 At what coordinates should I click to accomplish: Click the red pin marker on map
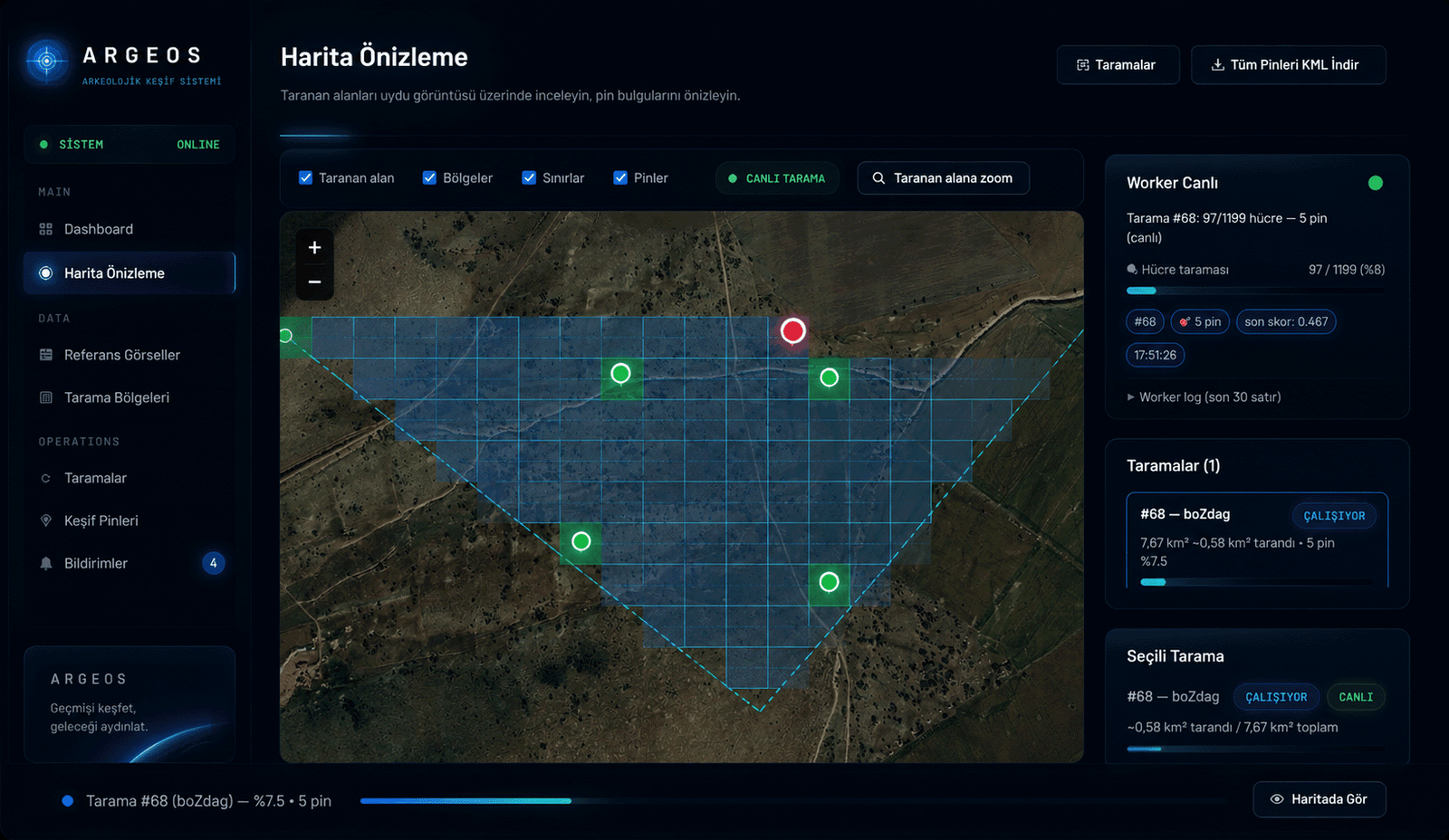pyautogui.click(x=793, y=331)
